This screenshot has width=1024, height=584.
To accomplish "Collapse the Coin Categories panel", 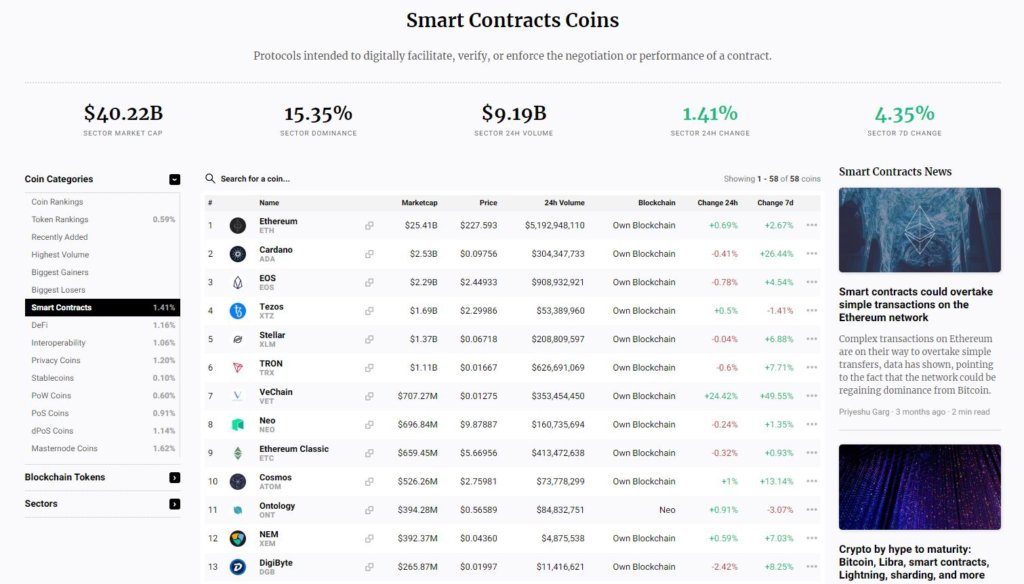I will coord(174,179).
